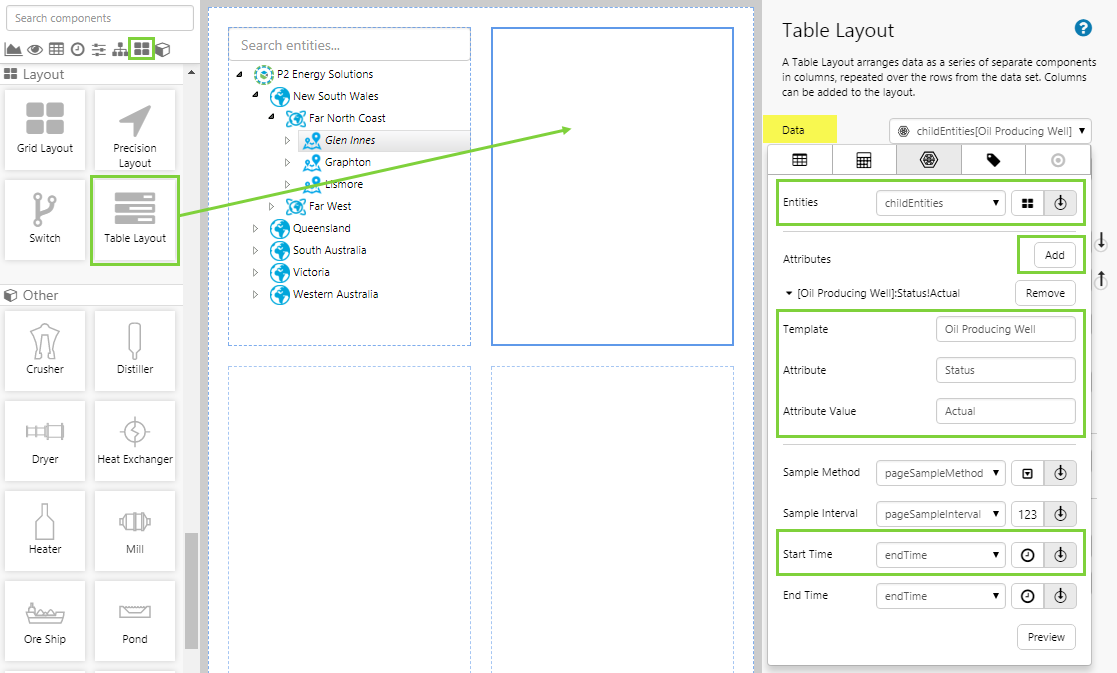The height and width of the screenshot is (673, 1117).
Task: Switch to the tag data tab
Action: [x=993, y=160]
